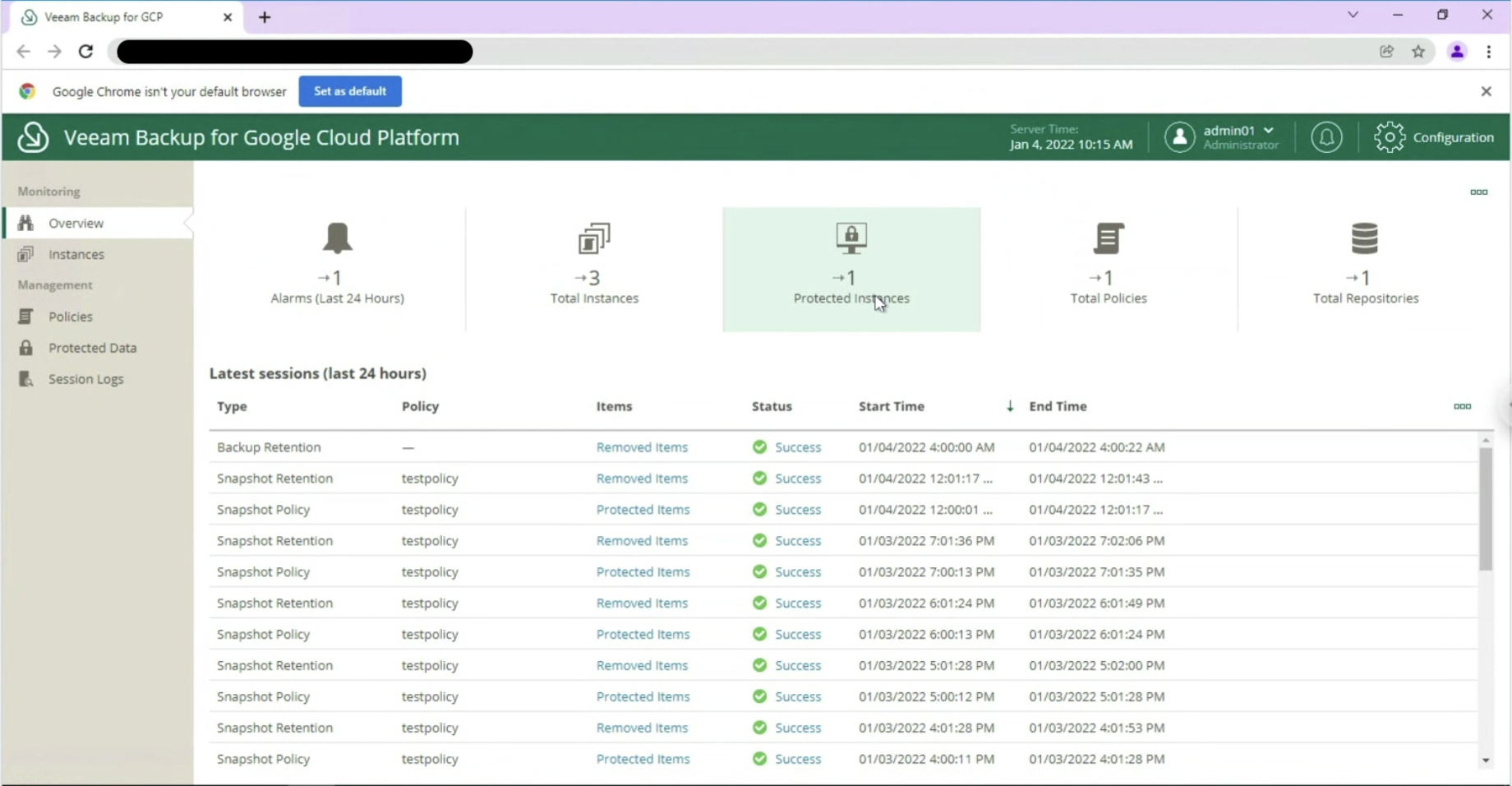The width and height of the screenshot is (1512, 786).
Task: Sort sessions by Type column
Action: pos(232,406)
